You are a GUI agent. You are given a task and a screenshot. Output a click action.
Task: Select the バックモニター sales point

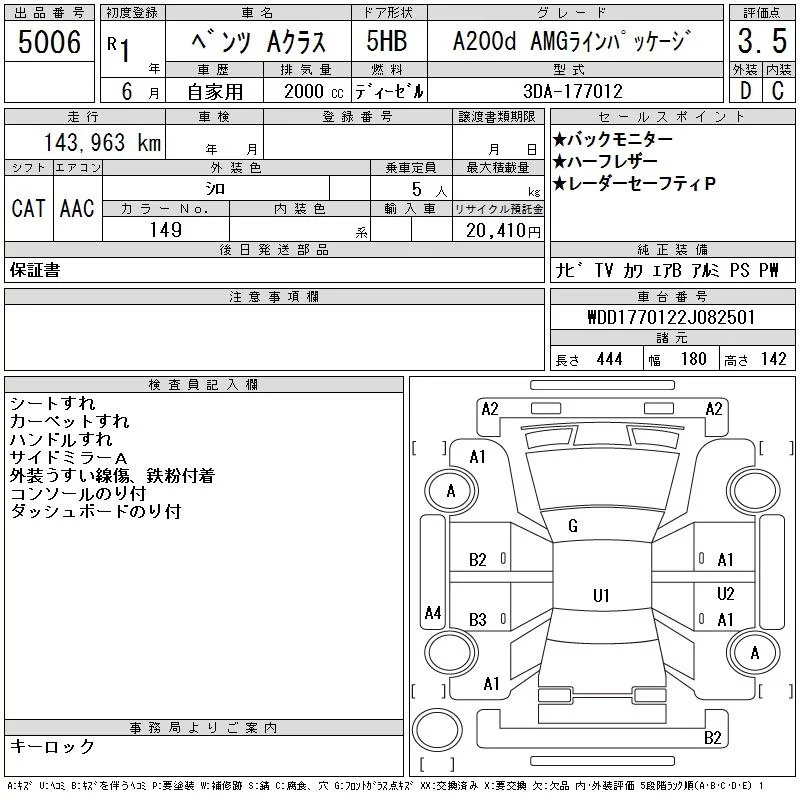tap(613, 139)
